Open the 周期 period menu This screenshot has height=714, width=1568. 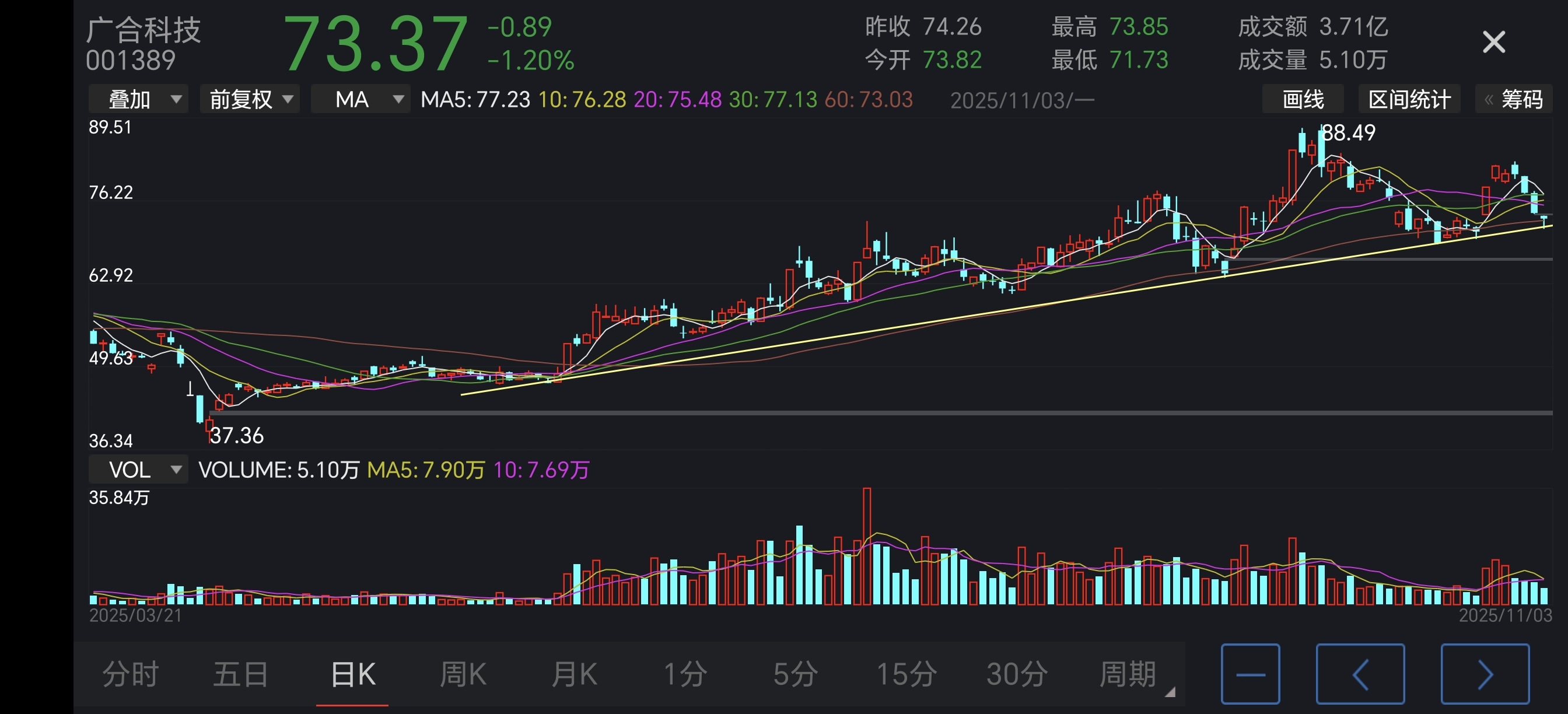(x=1128, y=674)
